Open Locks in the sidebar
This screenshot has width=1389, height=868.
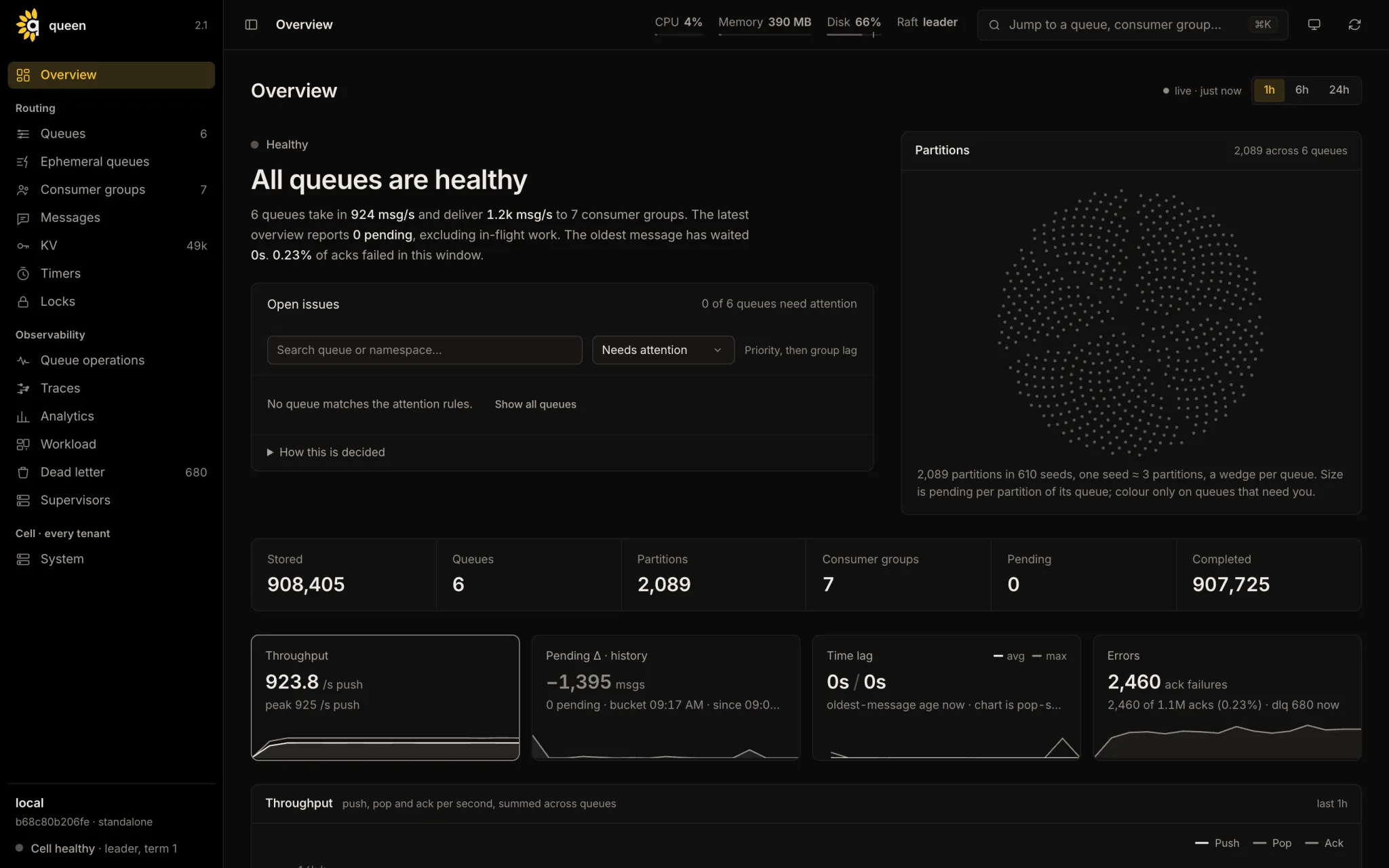pyautogui.click(x=111, y=301)
